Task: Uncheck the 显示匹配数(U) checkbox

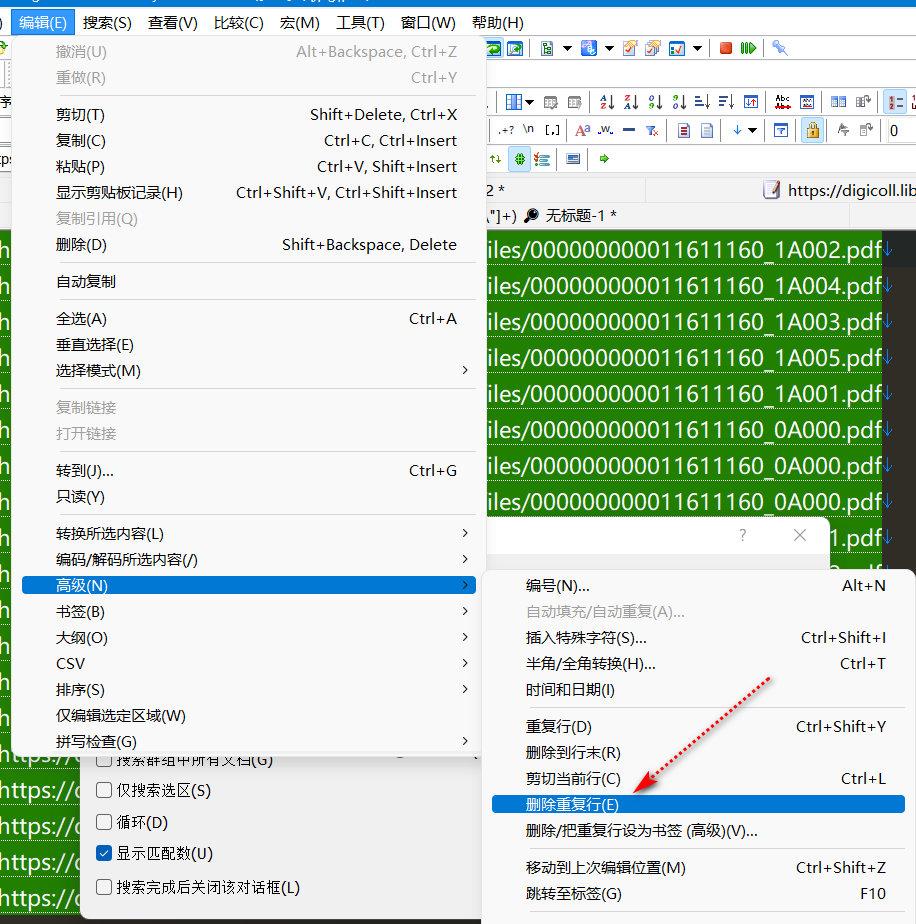Action: click(104, 854)
